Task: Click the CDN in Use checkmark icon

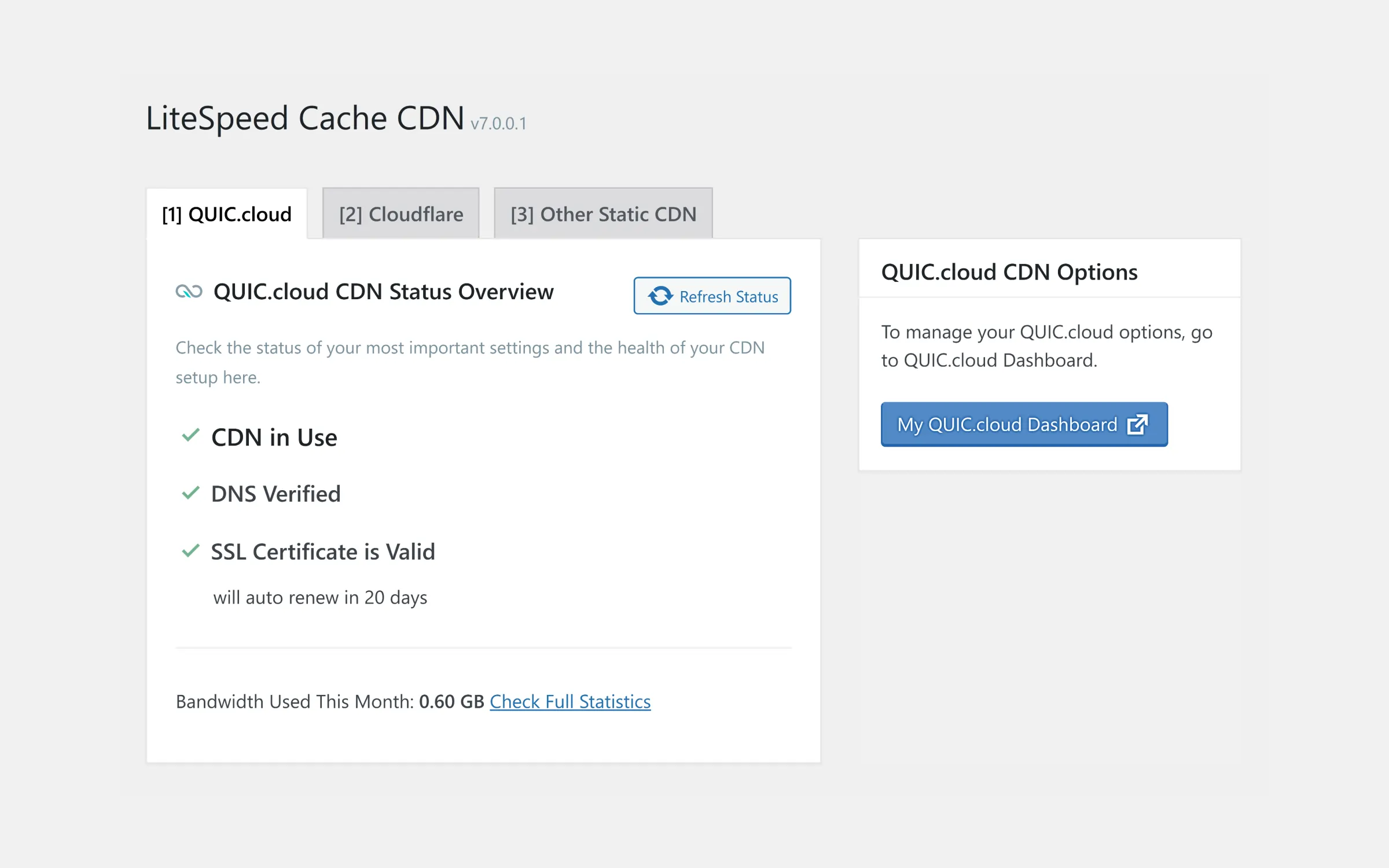Action: point(190,435)
